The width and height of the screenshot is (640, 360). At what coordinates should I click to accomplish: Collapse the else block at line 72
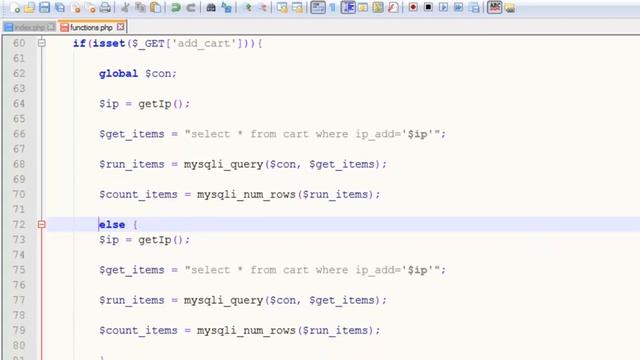tap(42, 224)
